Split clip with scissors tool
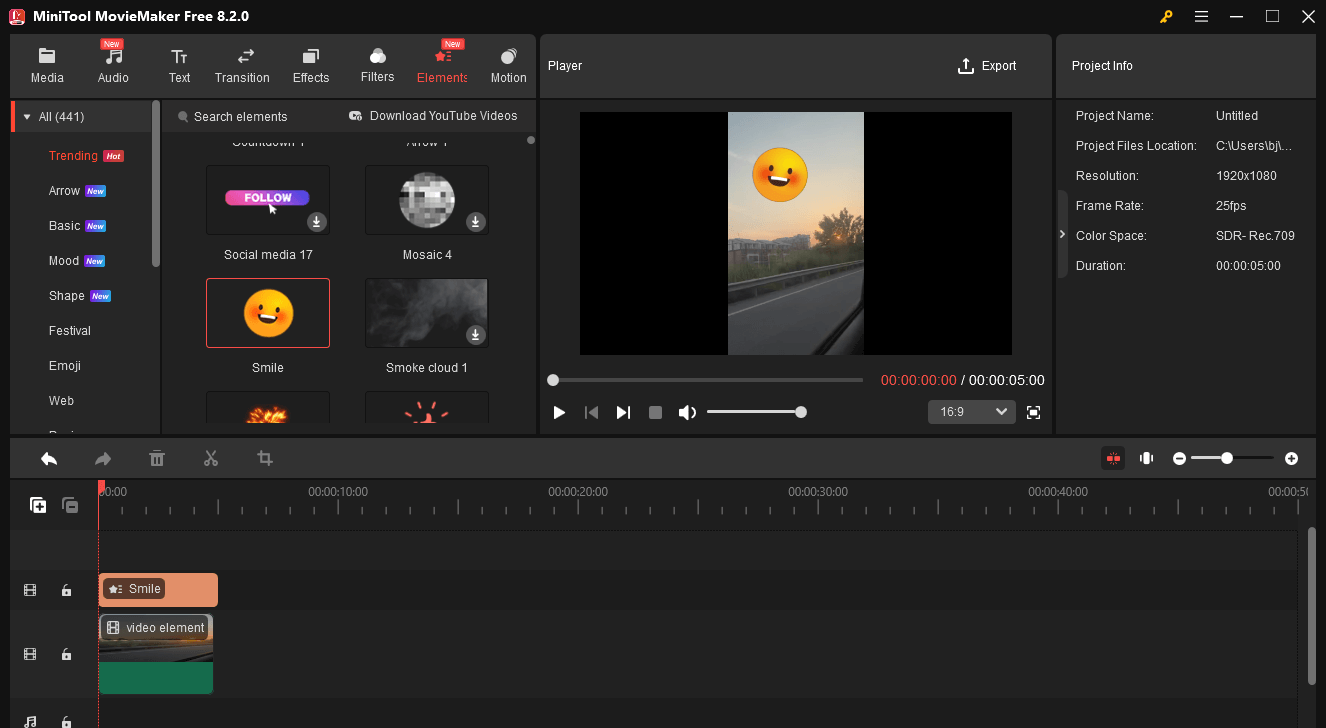The width and height of the screenshot is (1326, 728). pos(211,458)
